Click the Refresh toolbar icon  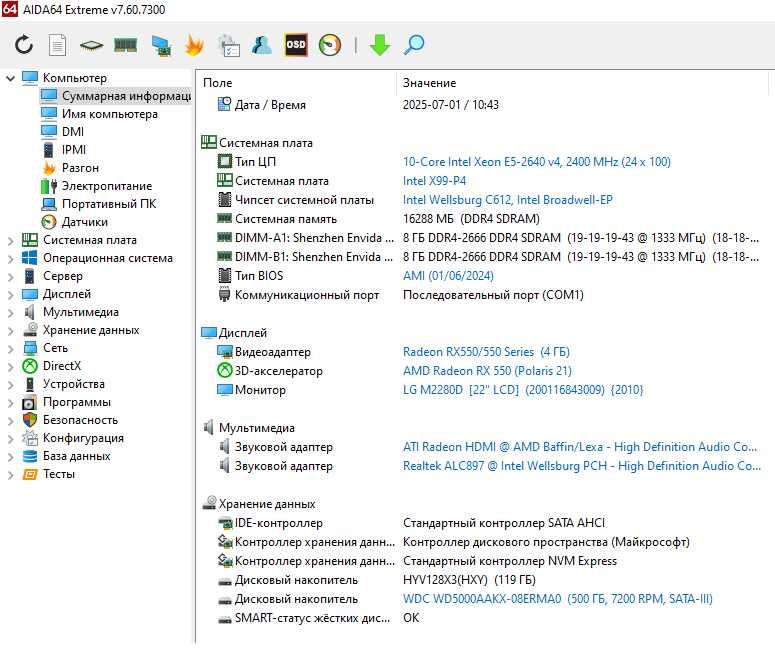coord(24,45)
